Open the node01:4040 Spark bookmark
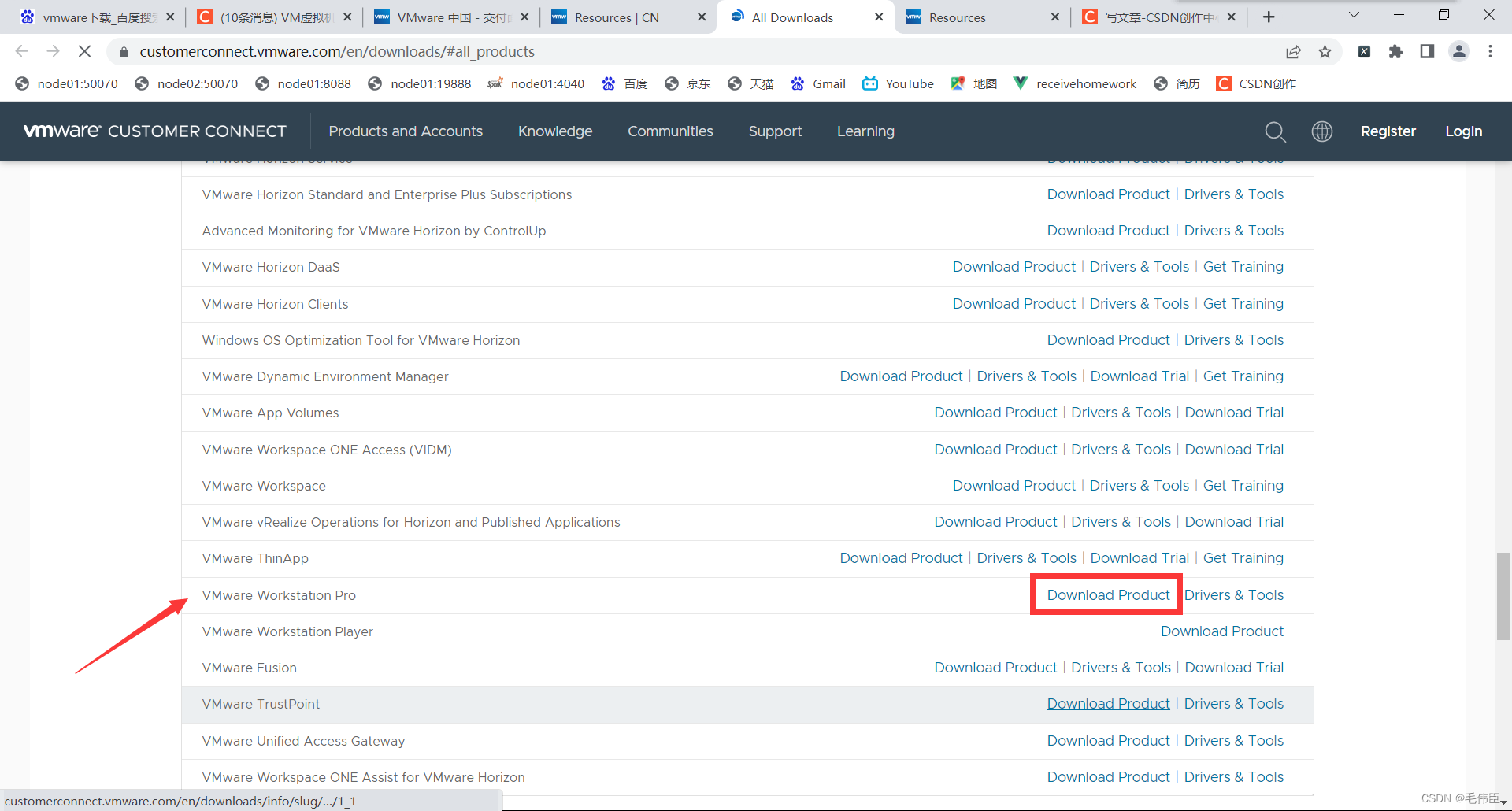Screen dimensions: 1512x811 pos(535,83)
